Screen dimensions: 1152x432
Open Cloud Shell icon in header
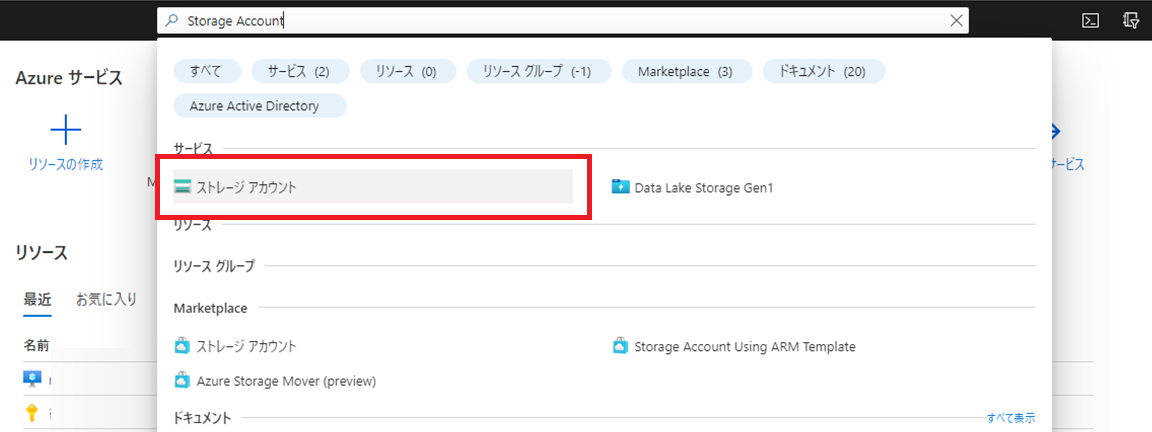[1091, 21]
